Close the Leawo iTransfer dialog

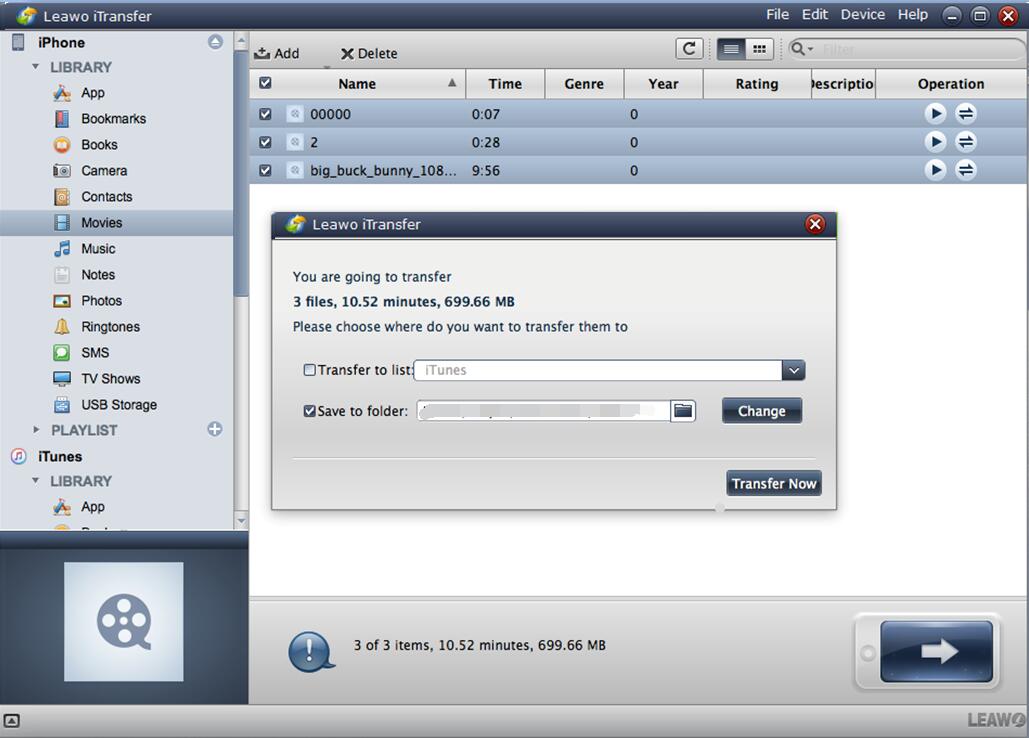click(815, 224)
